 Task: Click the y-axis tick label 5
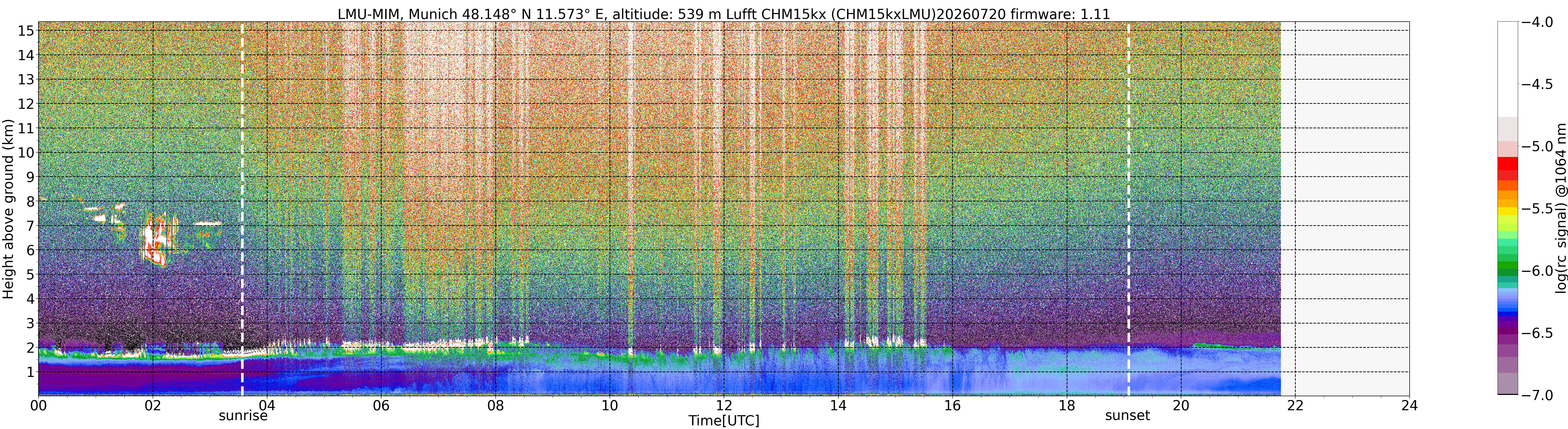pos(30,274)
